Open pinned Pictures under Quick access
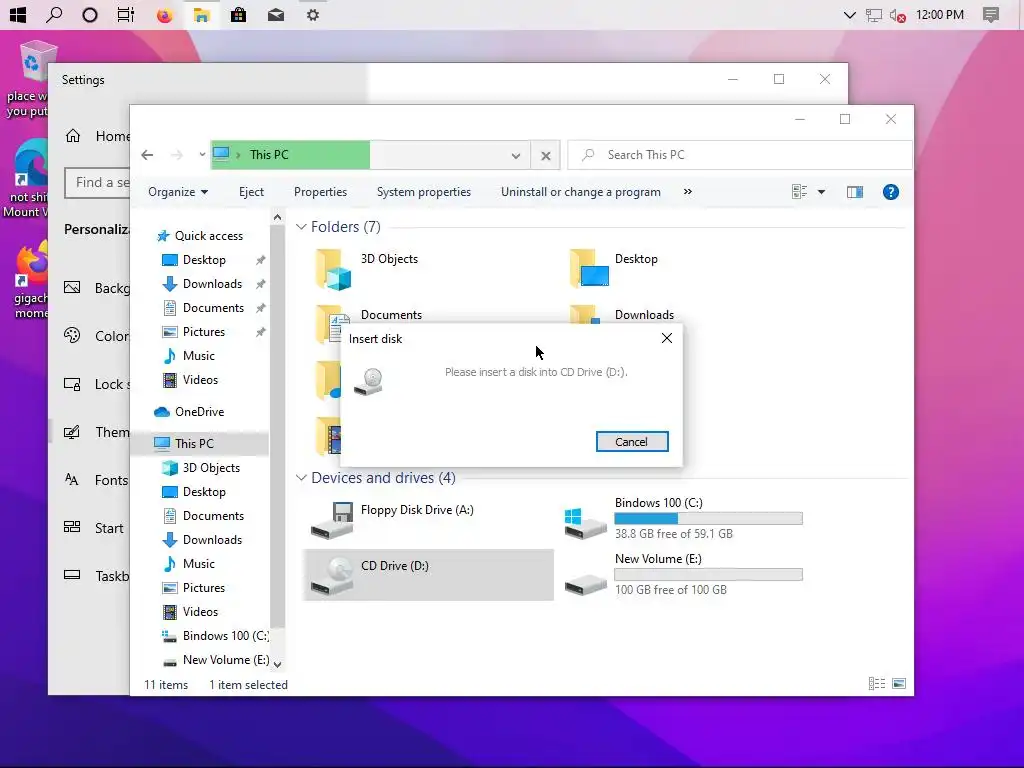Screen dimensions: 1024x768 tap(203, 332)
